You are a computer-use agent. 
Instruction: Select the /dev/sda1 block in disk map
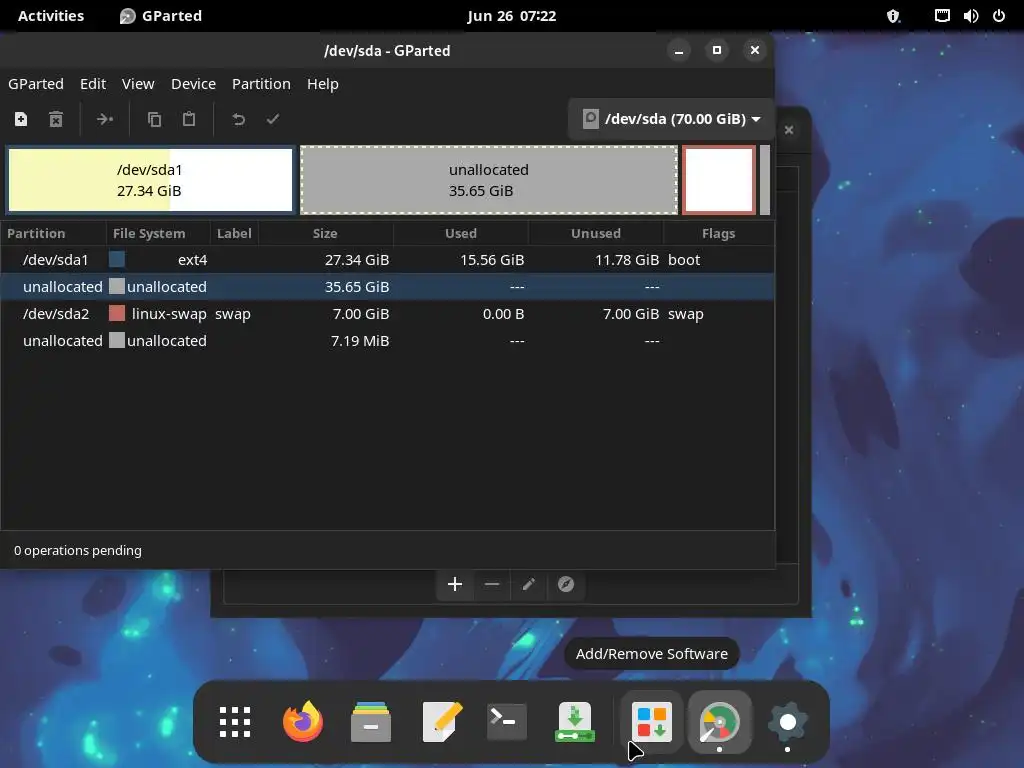click(150, 180)
